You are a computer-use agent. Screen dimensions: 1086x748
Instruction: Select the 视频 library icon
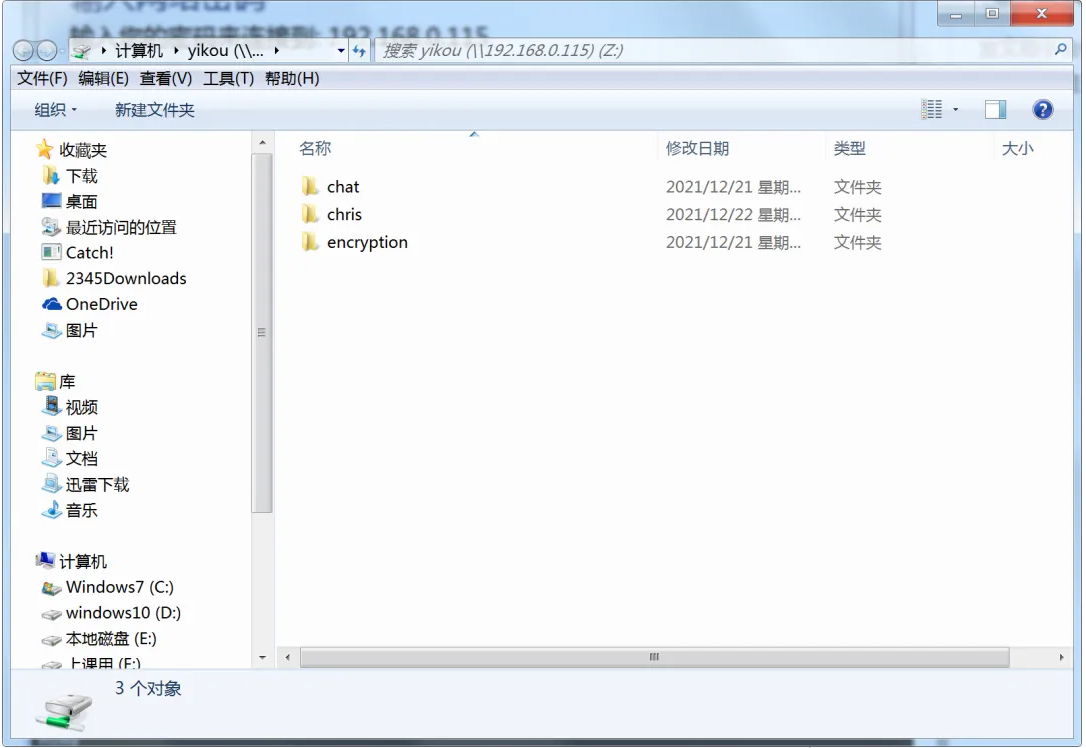point(53,407)
